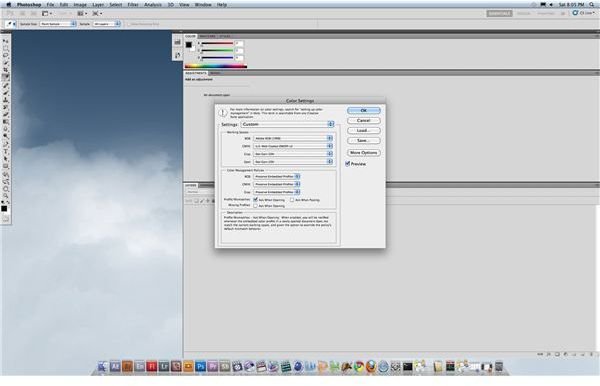Launch Lightroom from the Dock
This screenshot has height=386, width=600.
(164, 367)
